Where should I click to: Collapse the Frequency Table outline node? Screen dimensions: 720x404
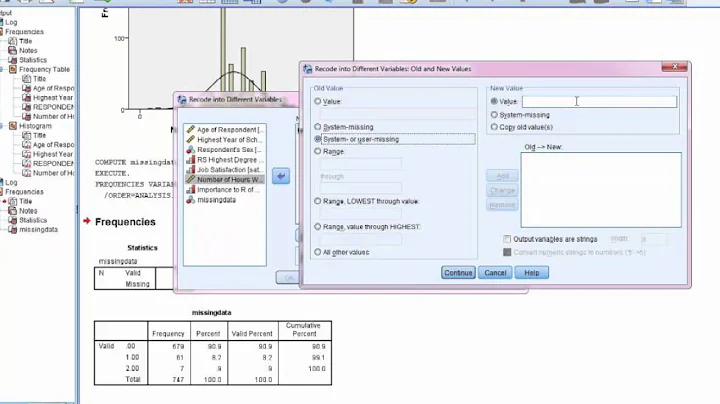pyautogui.click(x=2, y=69)
